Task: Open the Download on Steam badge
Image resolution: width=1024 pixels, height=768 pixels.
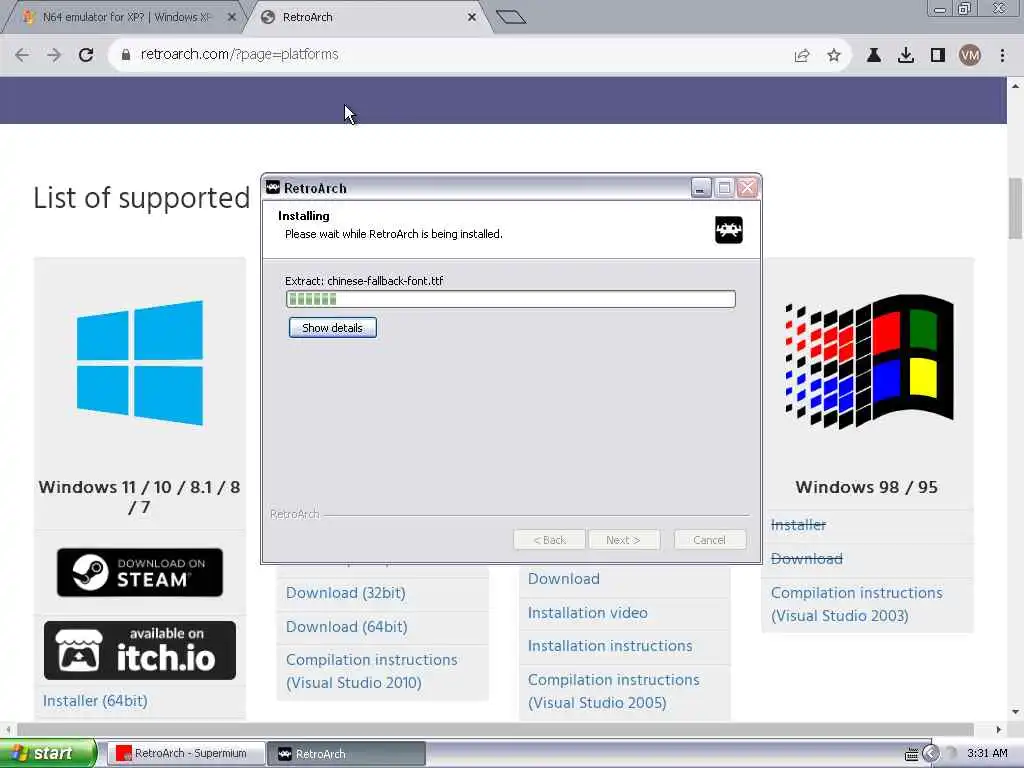Action: (140, 573)
